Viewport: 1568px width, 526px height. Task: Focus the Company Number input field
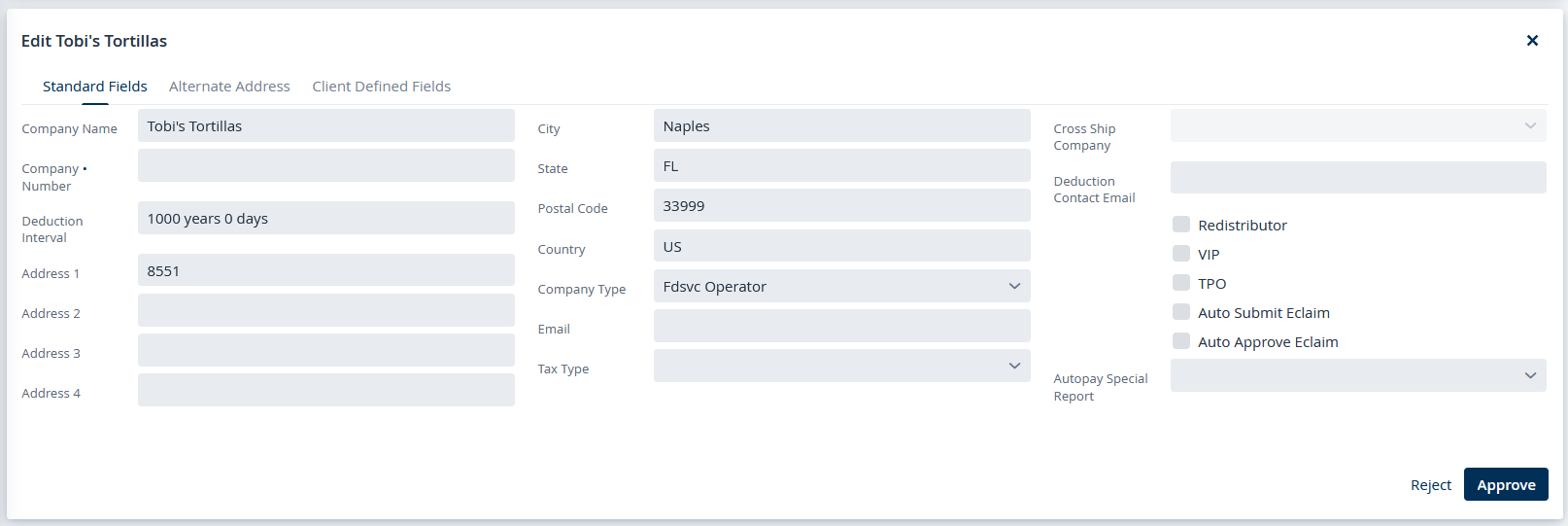[x=325, y=165]
